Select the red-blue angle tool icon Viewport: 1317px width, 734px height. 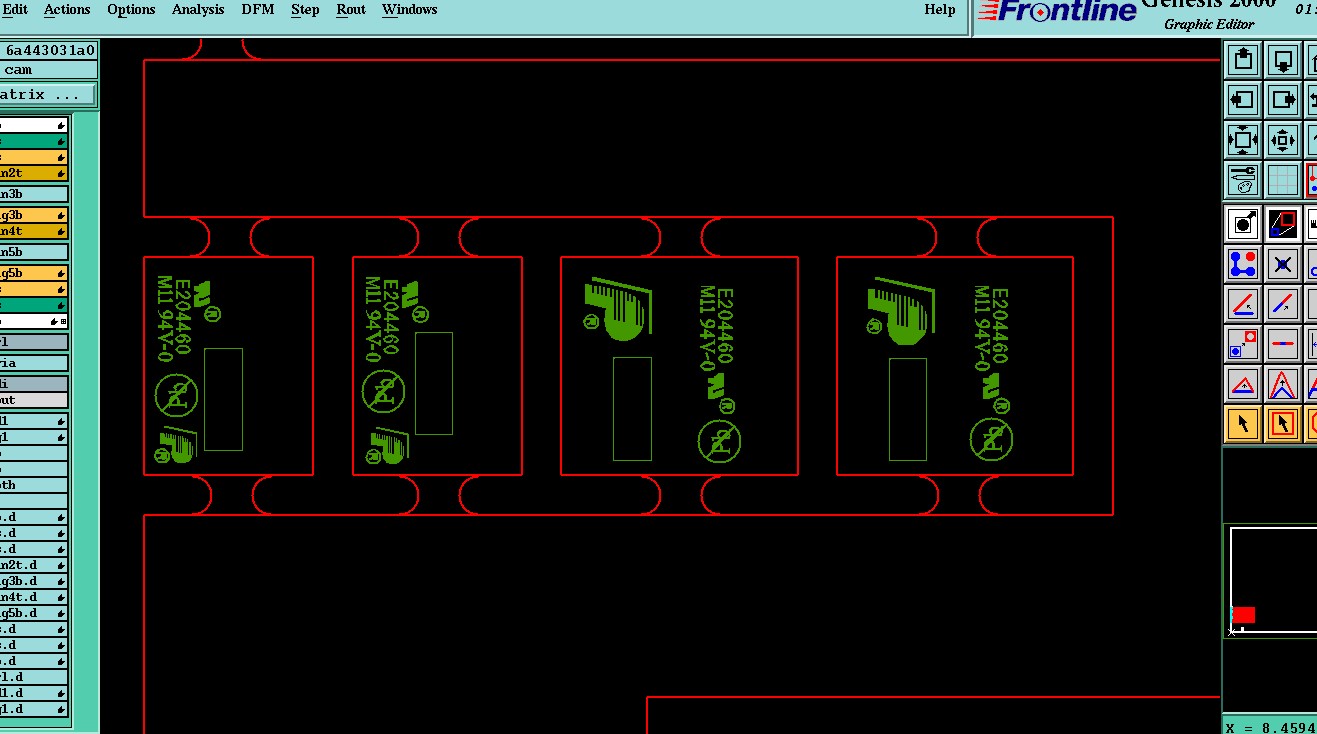[x=1243, y=304]
